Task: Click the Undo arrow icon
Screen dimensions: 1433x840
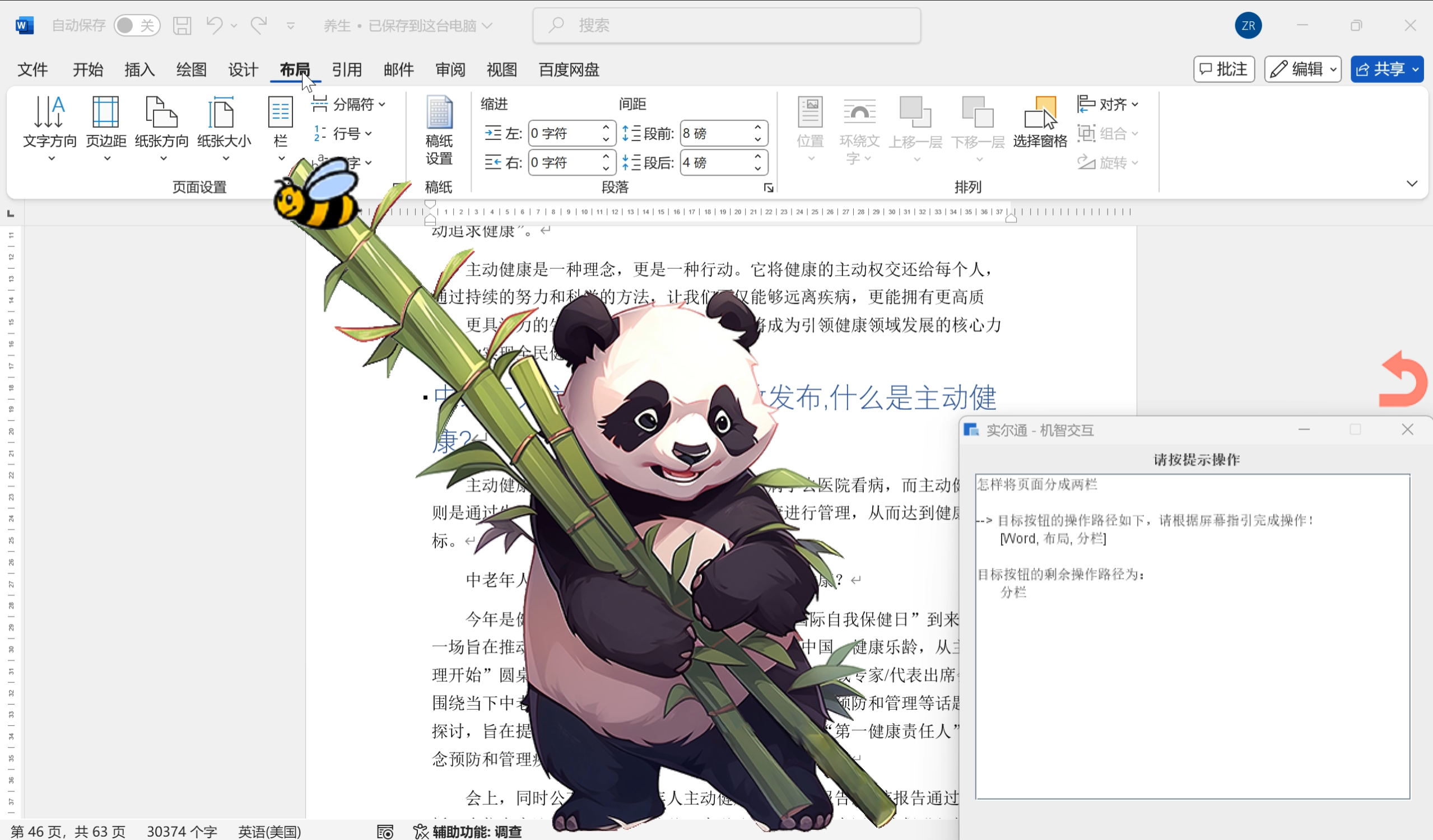Action: [215, 25]
